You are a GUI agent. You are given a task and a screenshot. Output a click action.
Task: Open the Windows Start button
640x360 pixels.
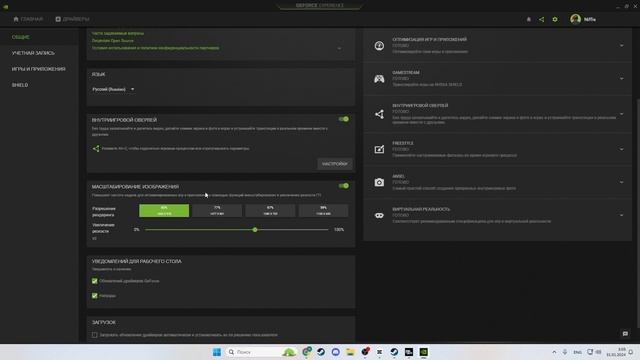tap(217, 352)
